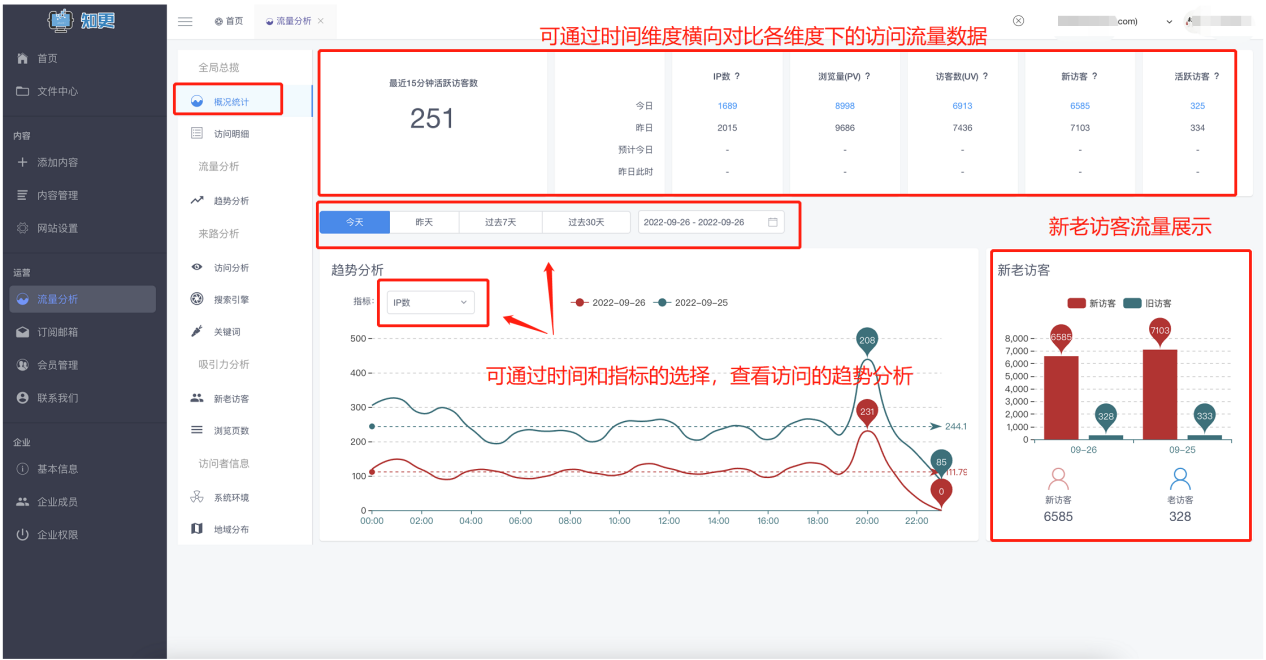The width and height of the screenshot is (1266, 660).
Task: Click the 老访客 person icon below the bar chart
Action: 1180,479
